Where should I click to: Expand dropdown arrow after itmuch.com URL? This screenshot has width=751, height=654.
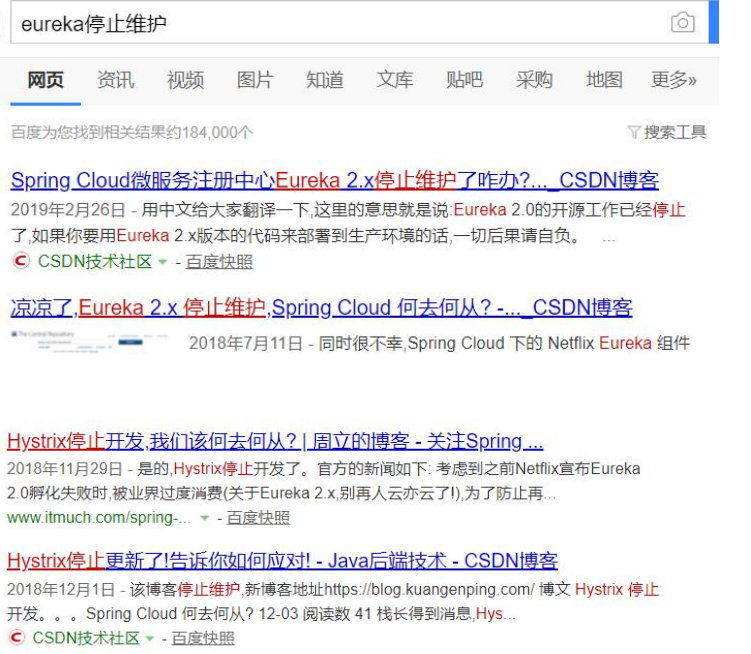pyautogui.click(x=205, y=518)
